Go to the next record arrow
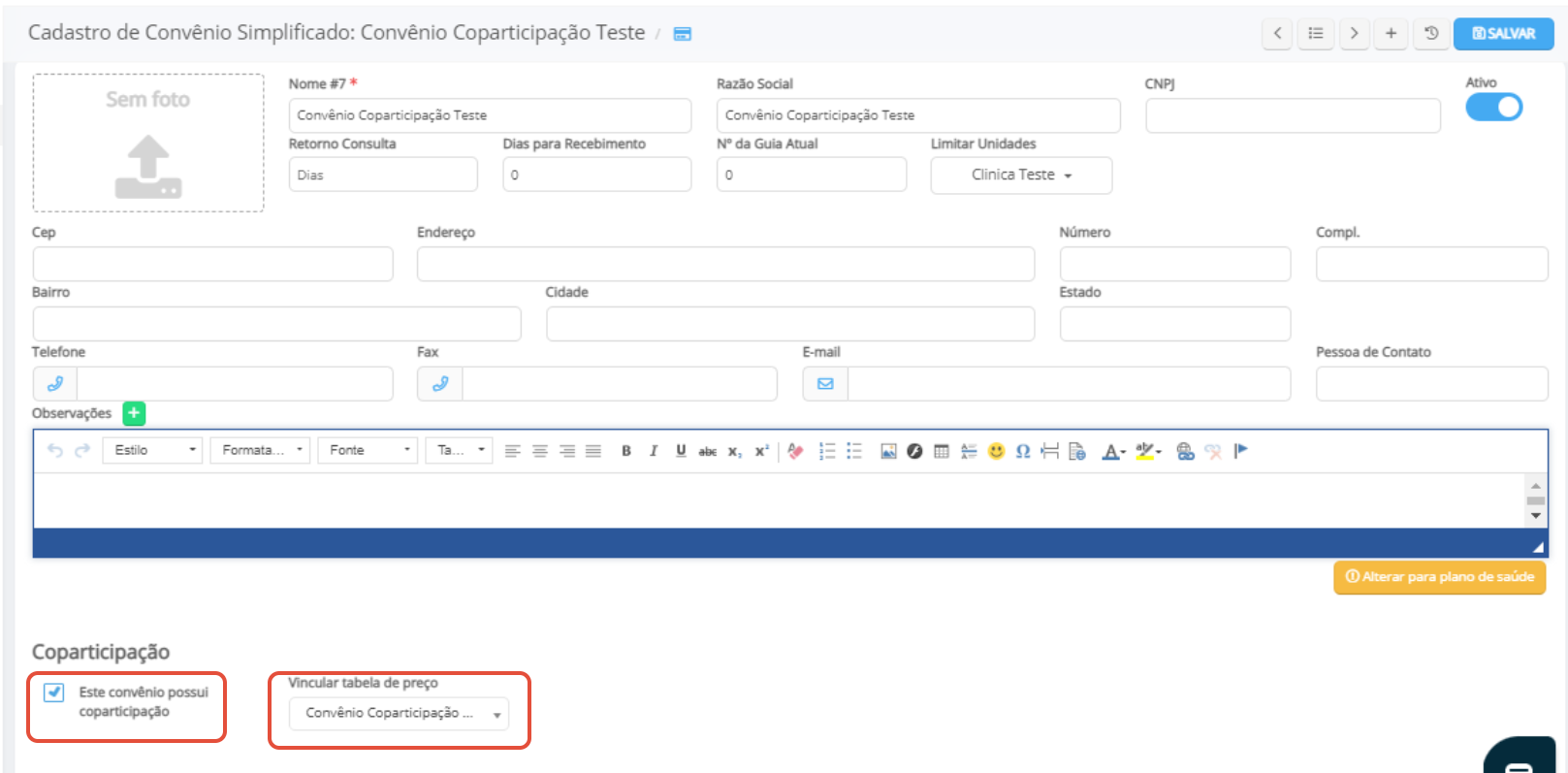 pyautogui.click(x=1355, y=33)
